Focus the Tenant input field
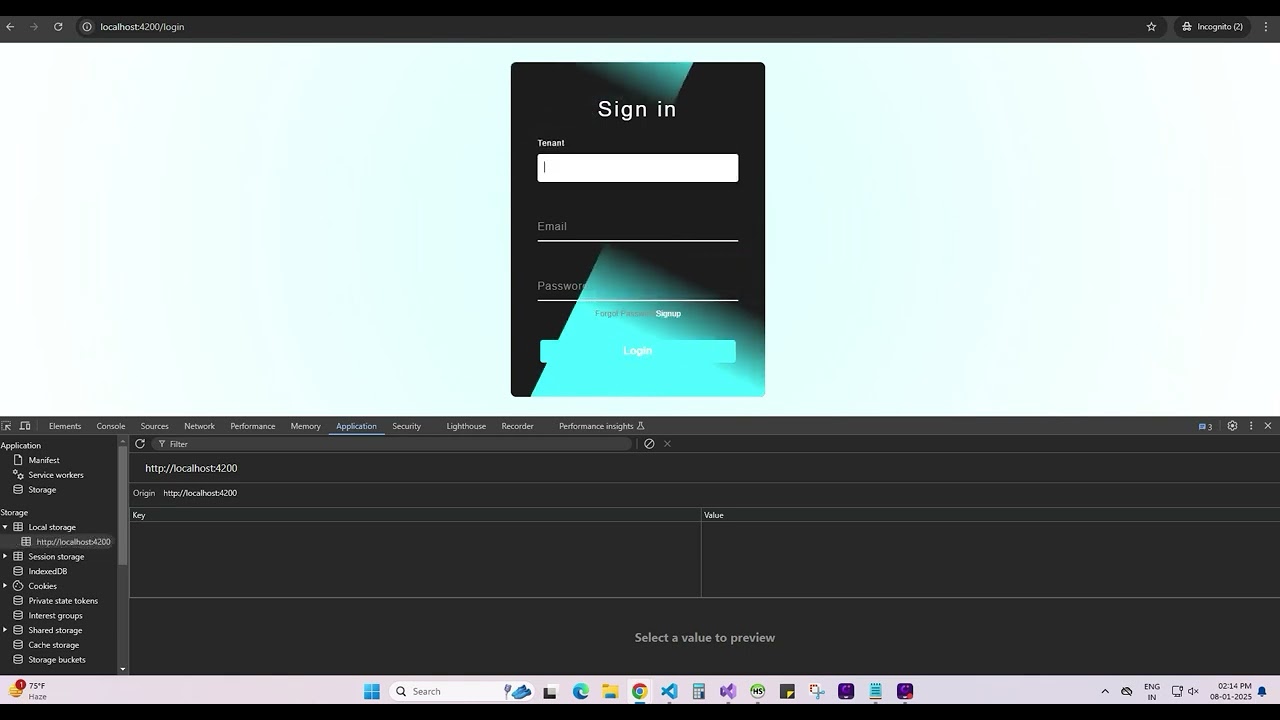Screen dimensions: 1280x720 [x=638, y=168]
